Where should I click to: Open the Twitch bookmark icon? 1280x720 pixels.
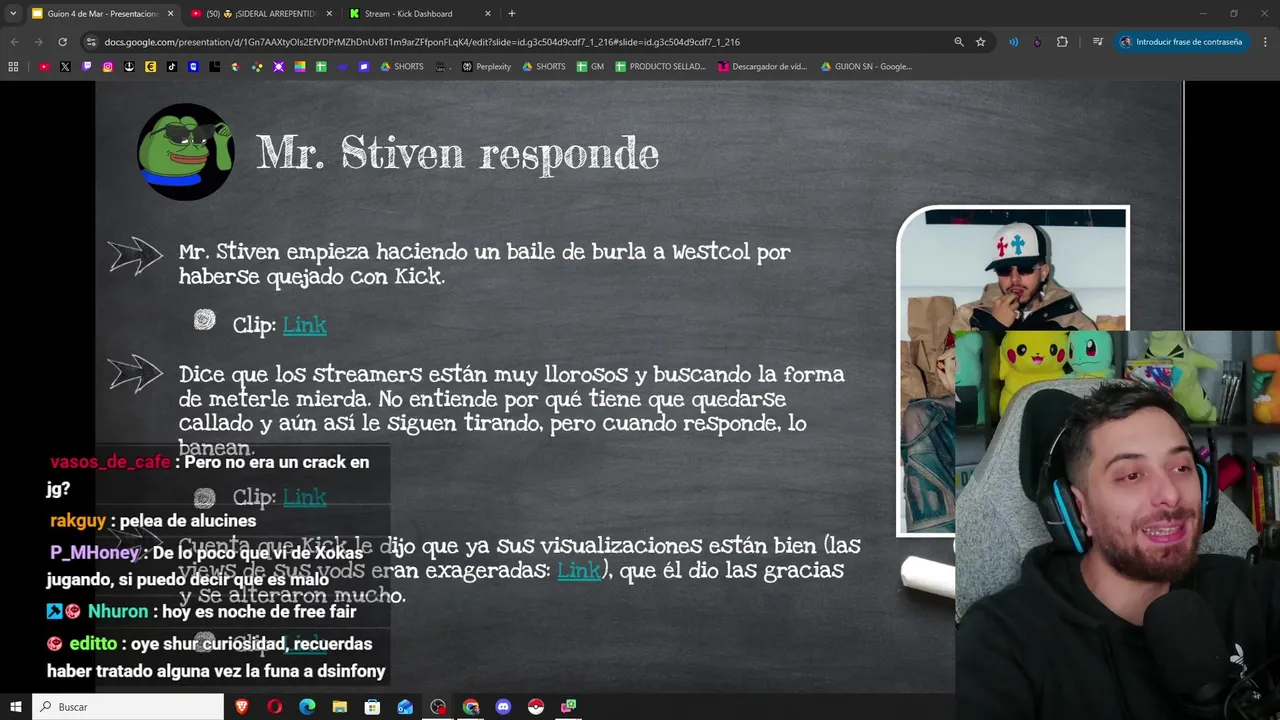point(87,67)
